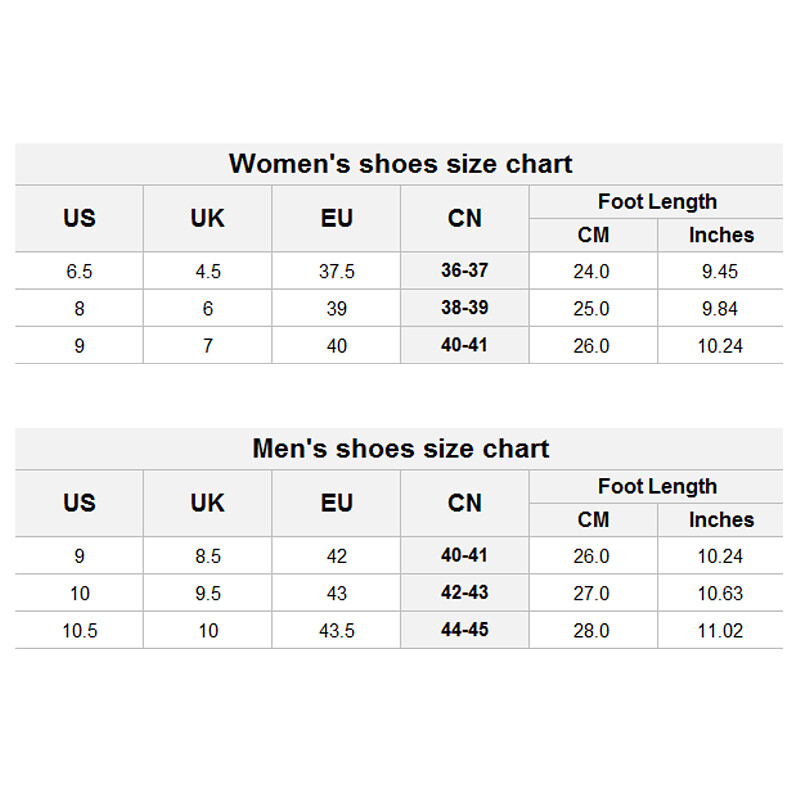This screenshot has width=800, height=800.
Task: Click the 42-43 CN size cell
Action: pos(465,592)
